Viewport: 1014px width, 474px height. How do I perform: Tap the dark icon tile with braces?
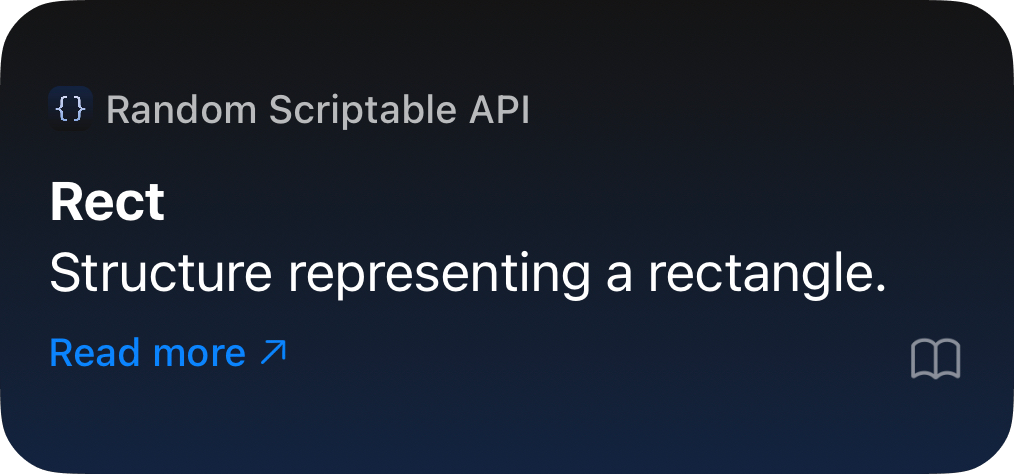pos(70,109)
